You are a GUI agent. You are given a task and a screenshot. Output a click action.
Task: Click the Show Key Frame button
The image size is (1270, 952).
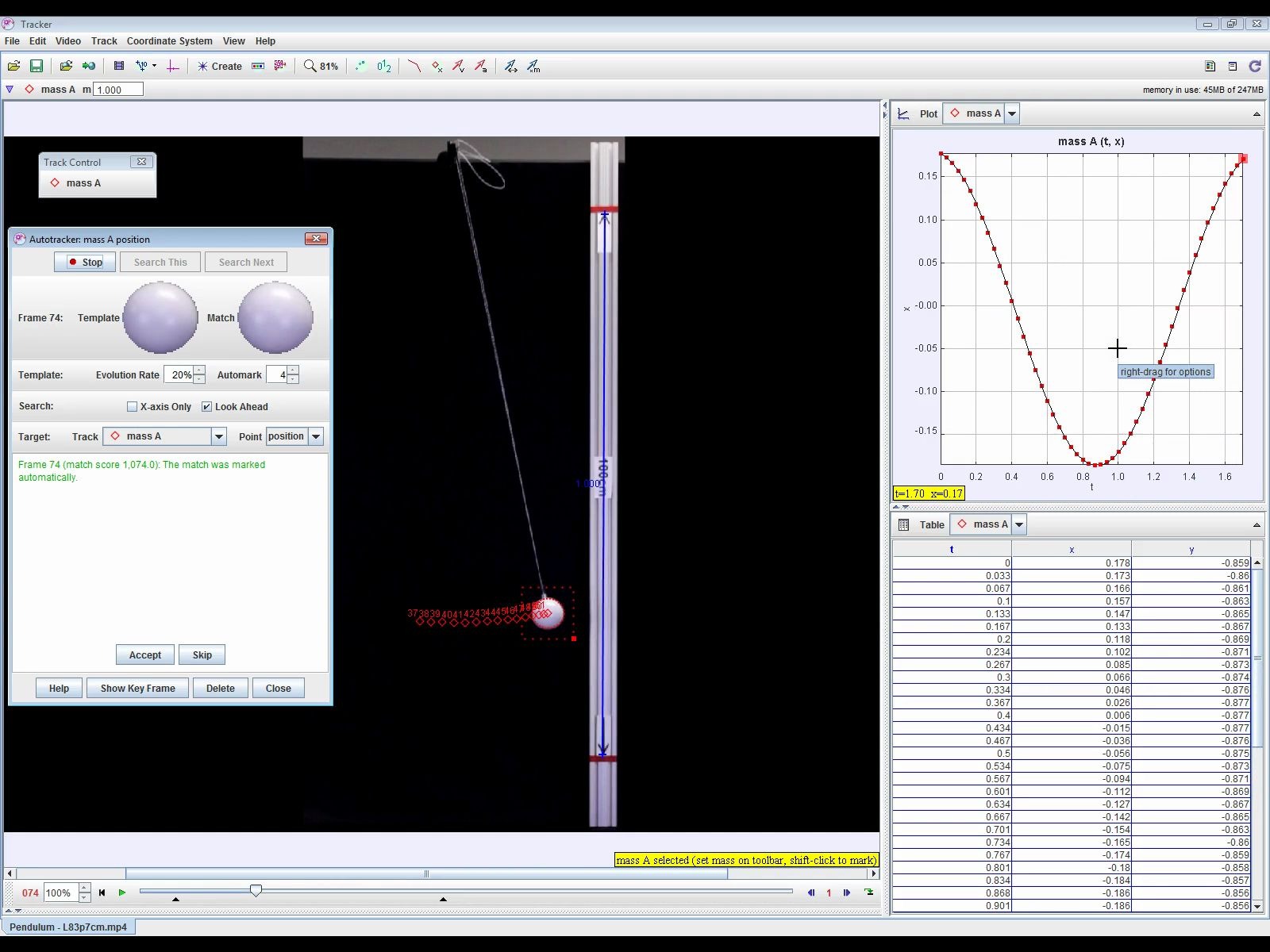pyautogui.click(x=137, y=689)
